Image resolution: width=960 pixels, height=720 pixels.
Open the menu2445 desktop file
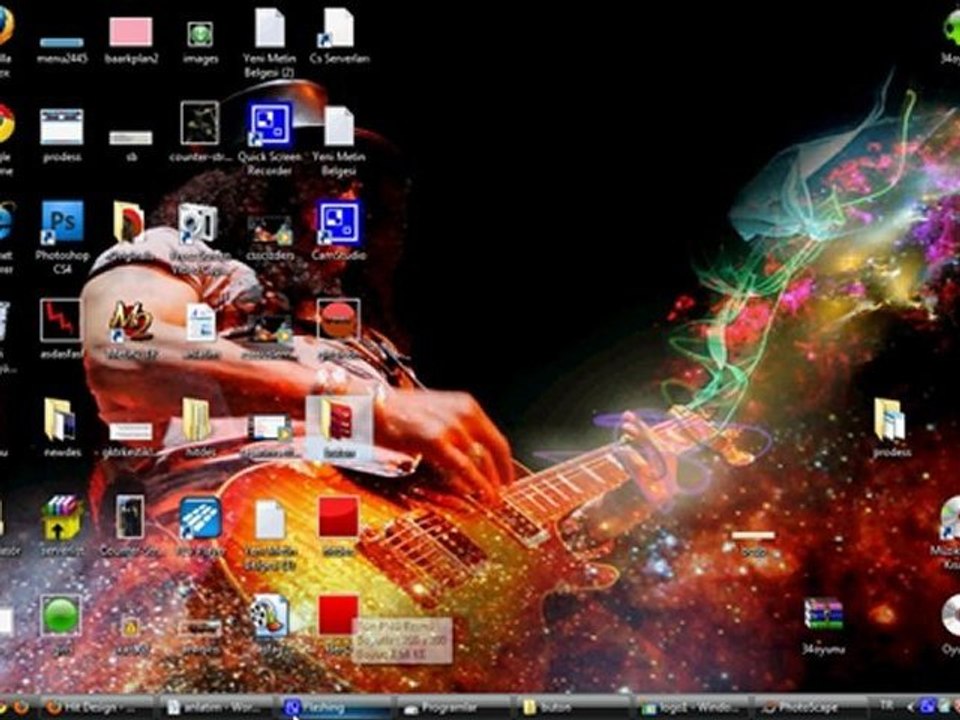(62, 43)
